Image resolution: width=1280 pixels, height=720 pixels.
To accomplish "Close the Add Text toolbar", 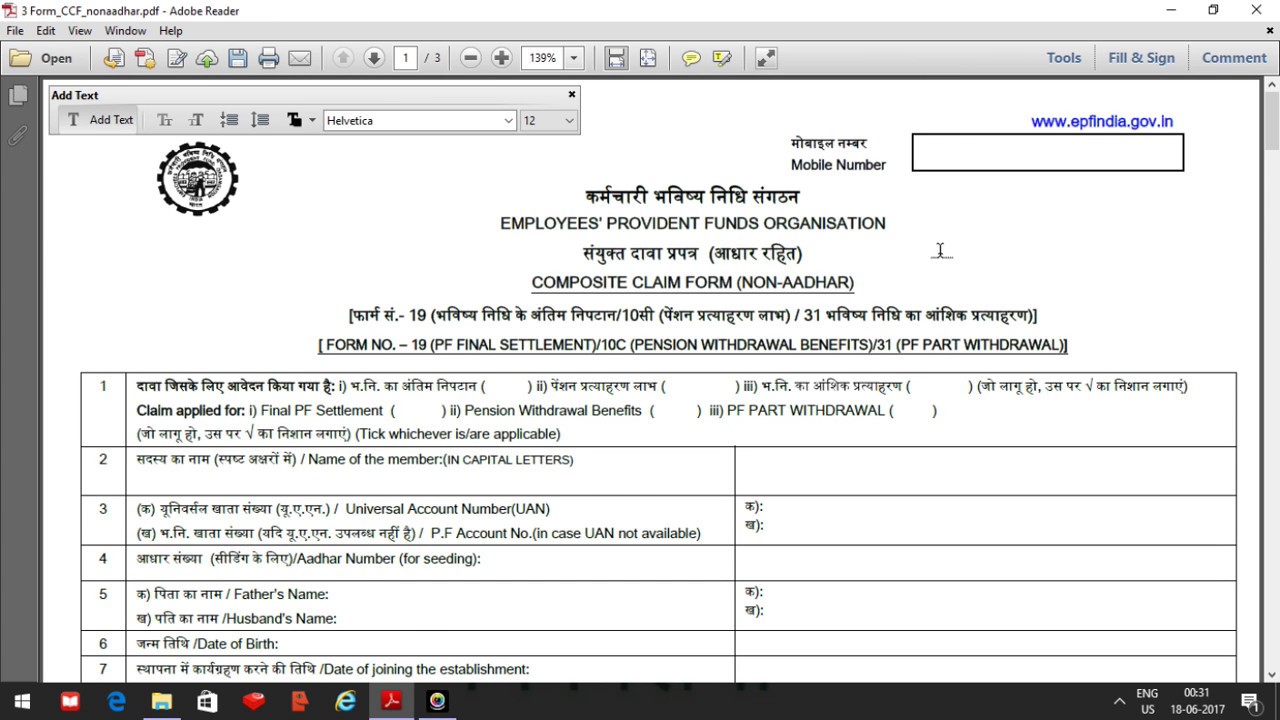I will click(x=572, y=95).
